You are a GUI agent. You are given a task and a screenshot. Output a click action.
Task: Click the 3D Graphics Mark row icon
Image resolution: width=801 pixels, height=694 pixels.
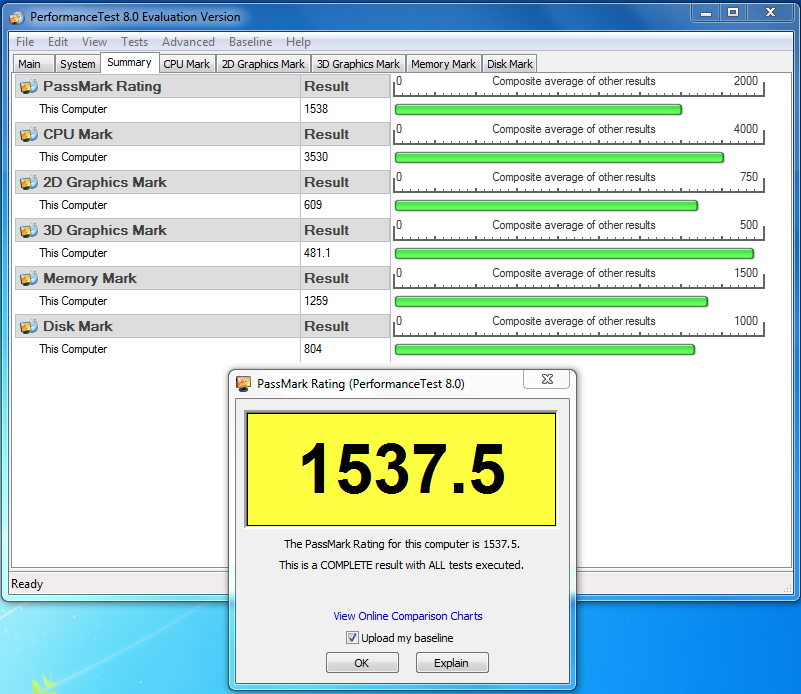[29, 230]
